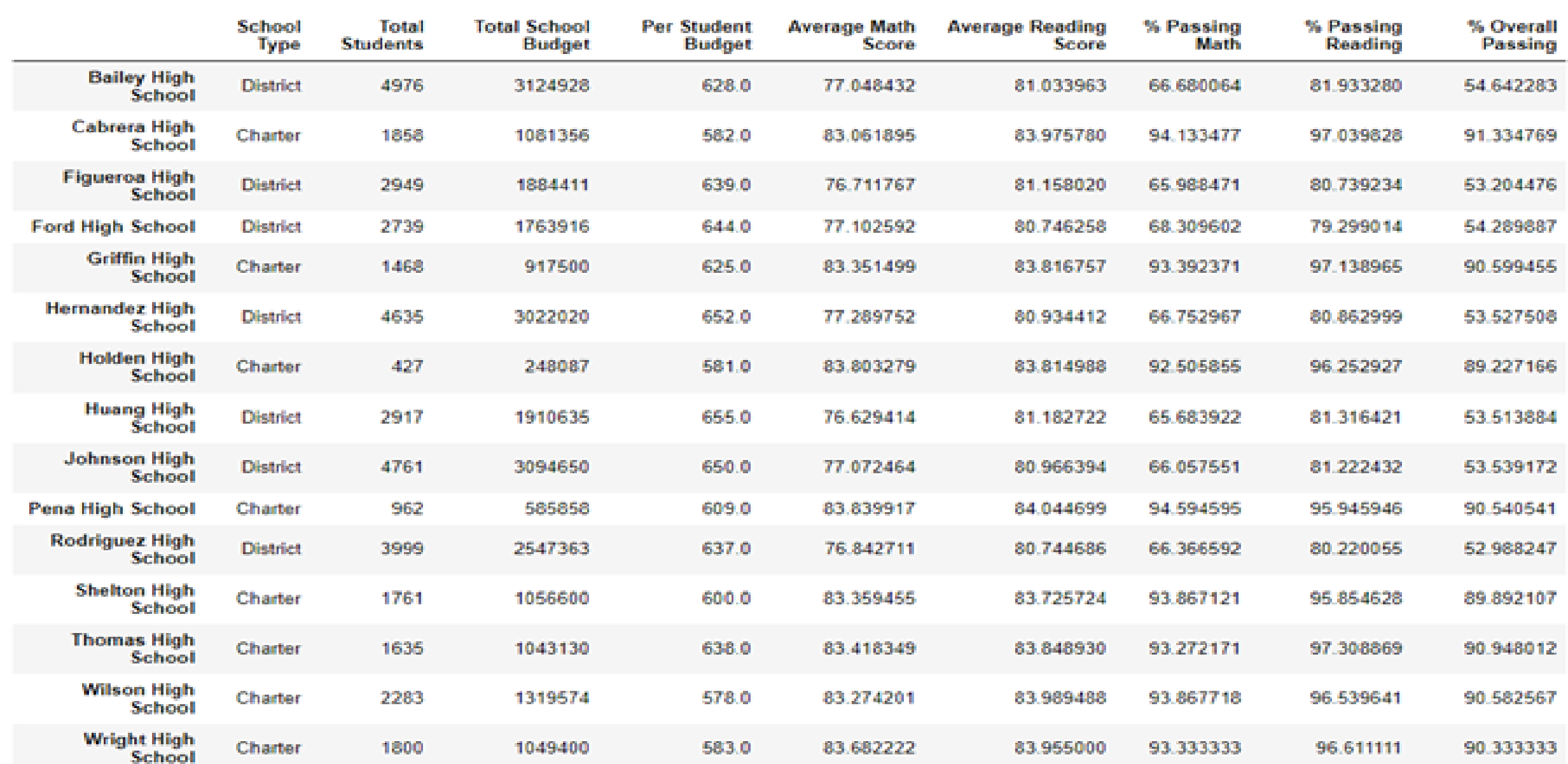Select the Cabrera High School row label
Viewport: 1568px width, 764px height.
(133, 135)
